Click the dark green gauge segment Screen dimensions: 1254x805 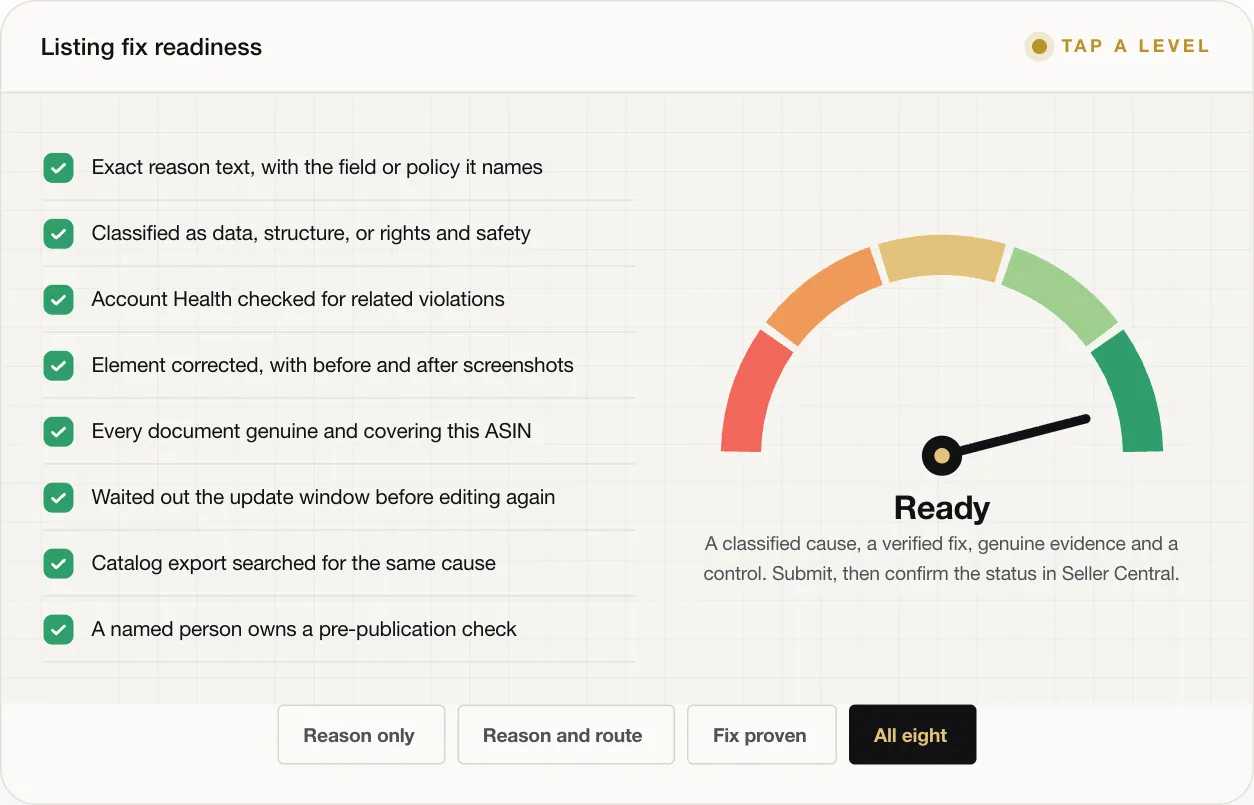point(1131,392)
